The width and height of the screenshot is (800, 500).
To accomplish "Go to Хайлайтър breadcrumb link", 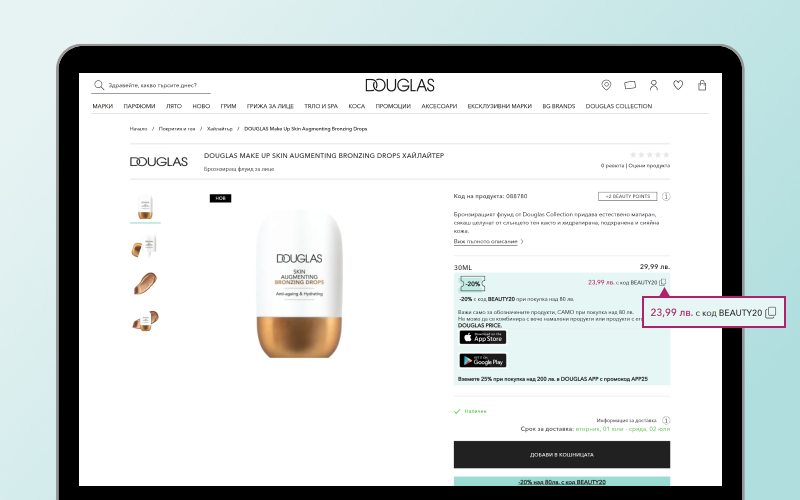I will click(x=219, y=129).
